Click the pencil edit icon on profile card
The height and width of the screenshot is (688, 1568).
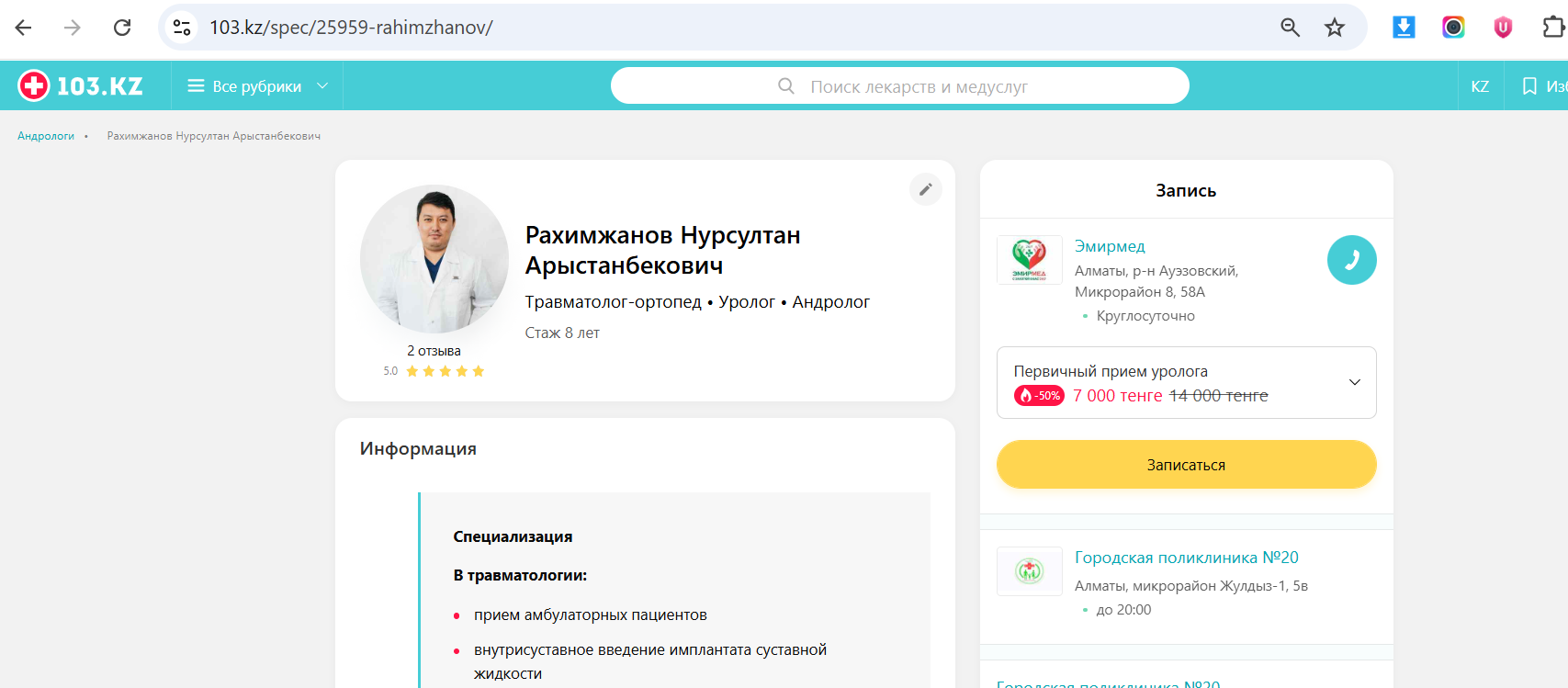pyautogui.click(x=926, y=189)
